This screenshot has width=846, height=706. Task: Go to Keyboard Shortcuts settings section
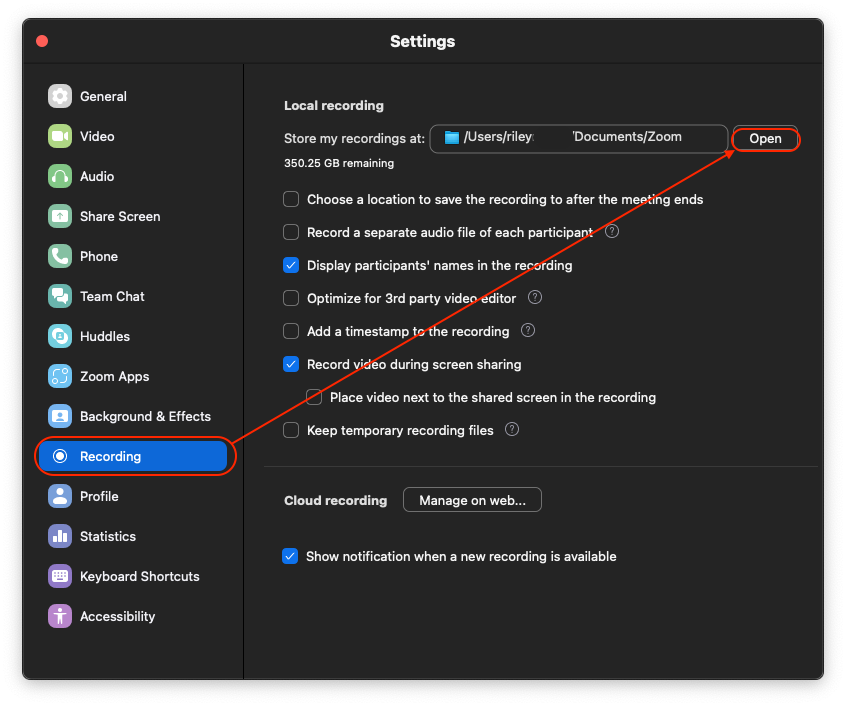click(x=139, y=576)
